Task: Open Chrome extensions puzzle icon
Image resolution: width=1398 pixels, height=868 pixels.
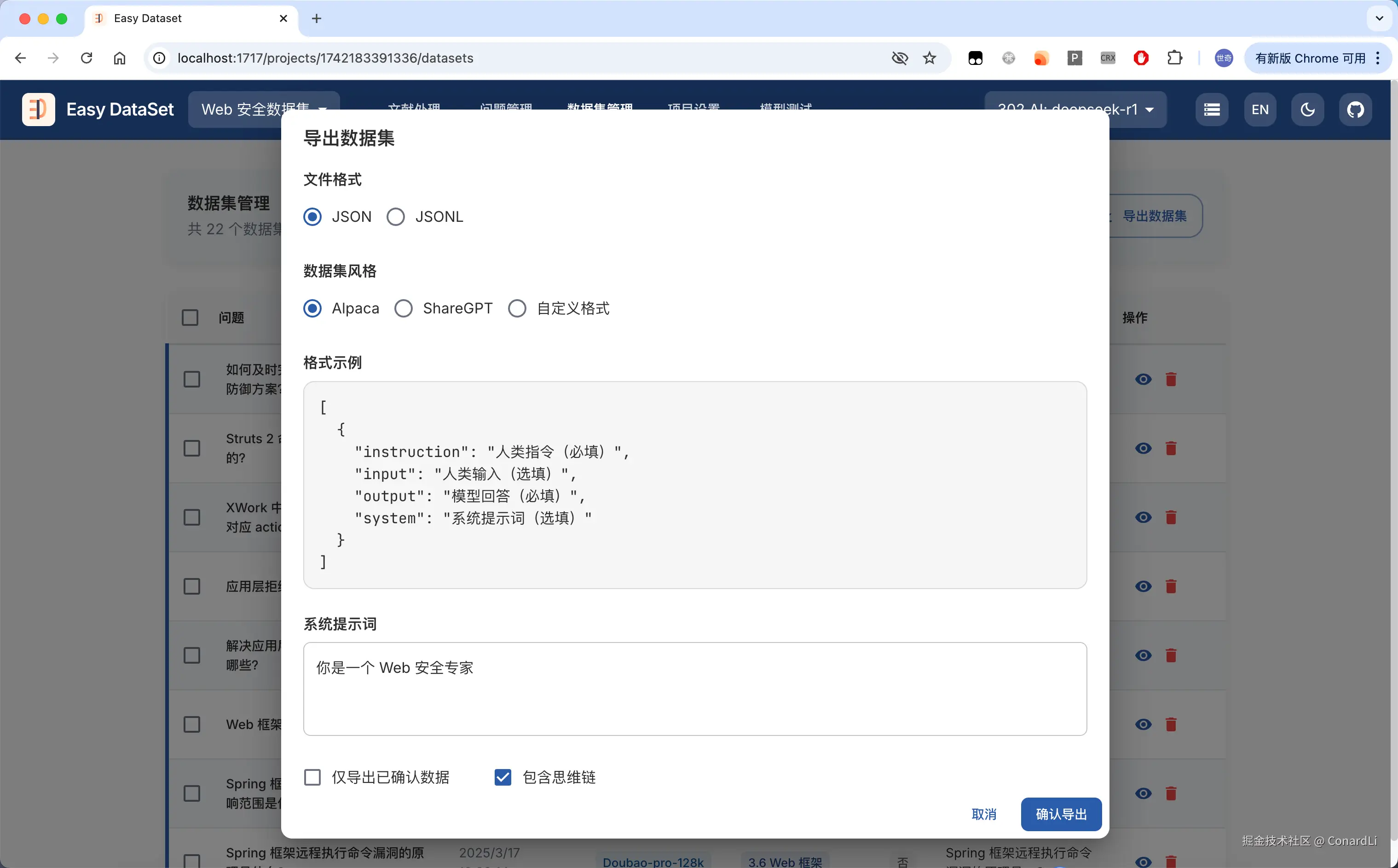Action: (1174, 58)
